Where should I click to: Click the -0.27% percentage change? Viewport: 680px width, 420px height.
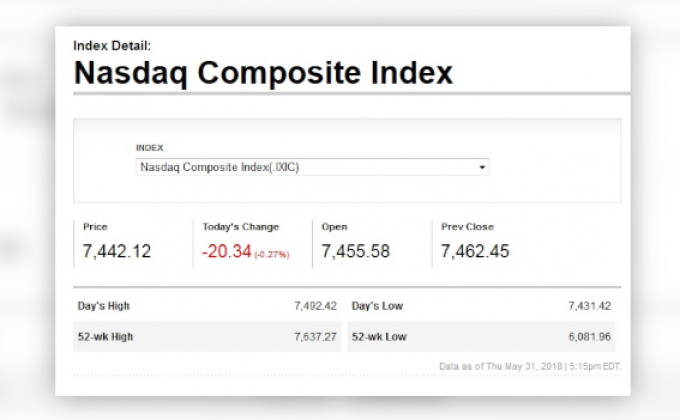point(272,254)
